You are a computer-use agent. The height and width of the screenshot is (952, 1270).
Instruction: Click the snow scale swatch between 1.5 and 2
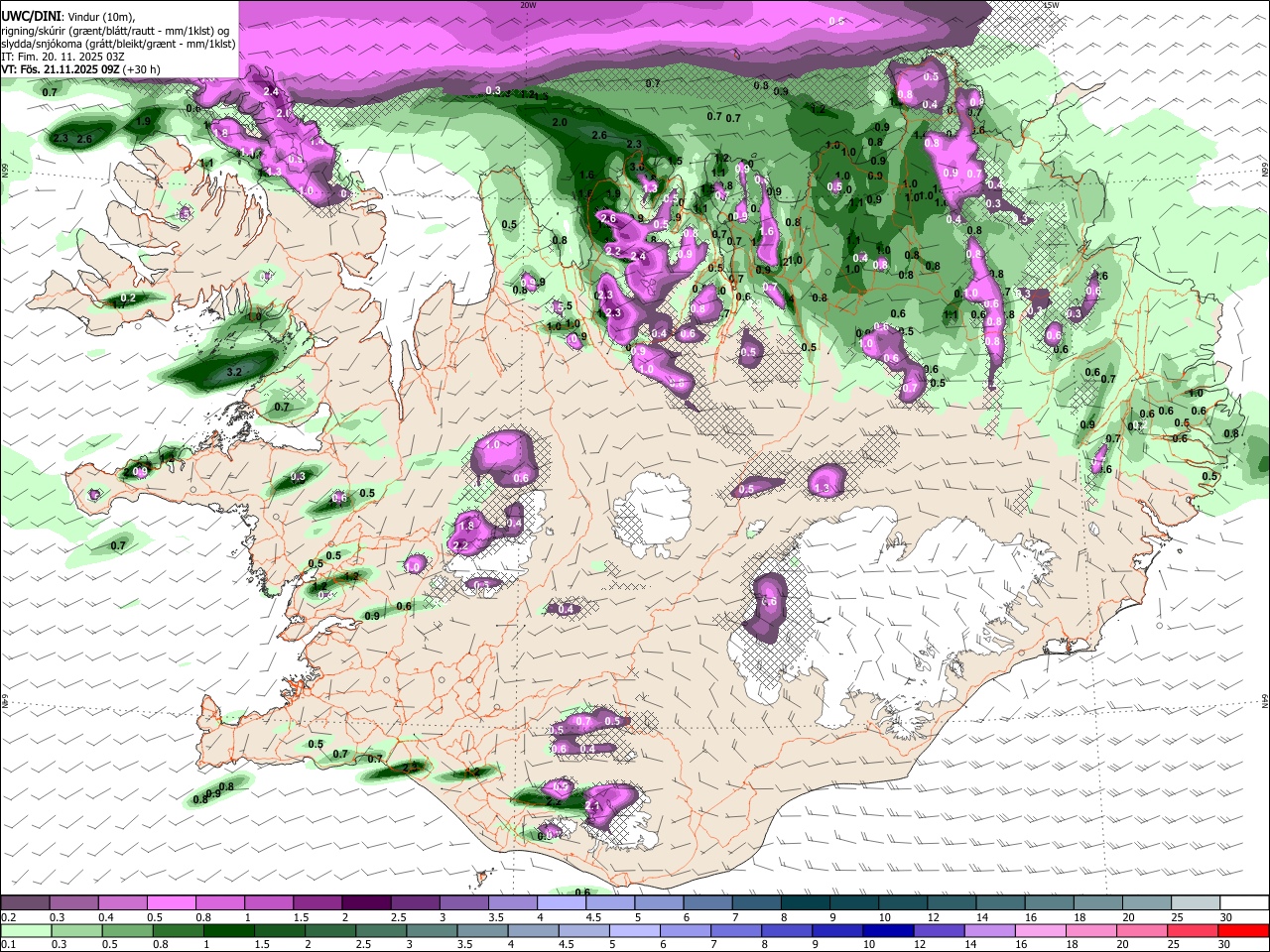[x=317, y=902]
